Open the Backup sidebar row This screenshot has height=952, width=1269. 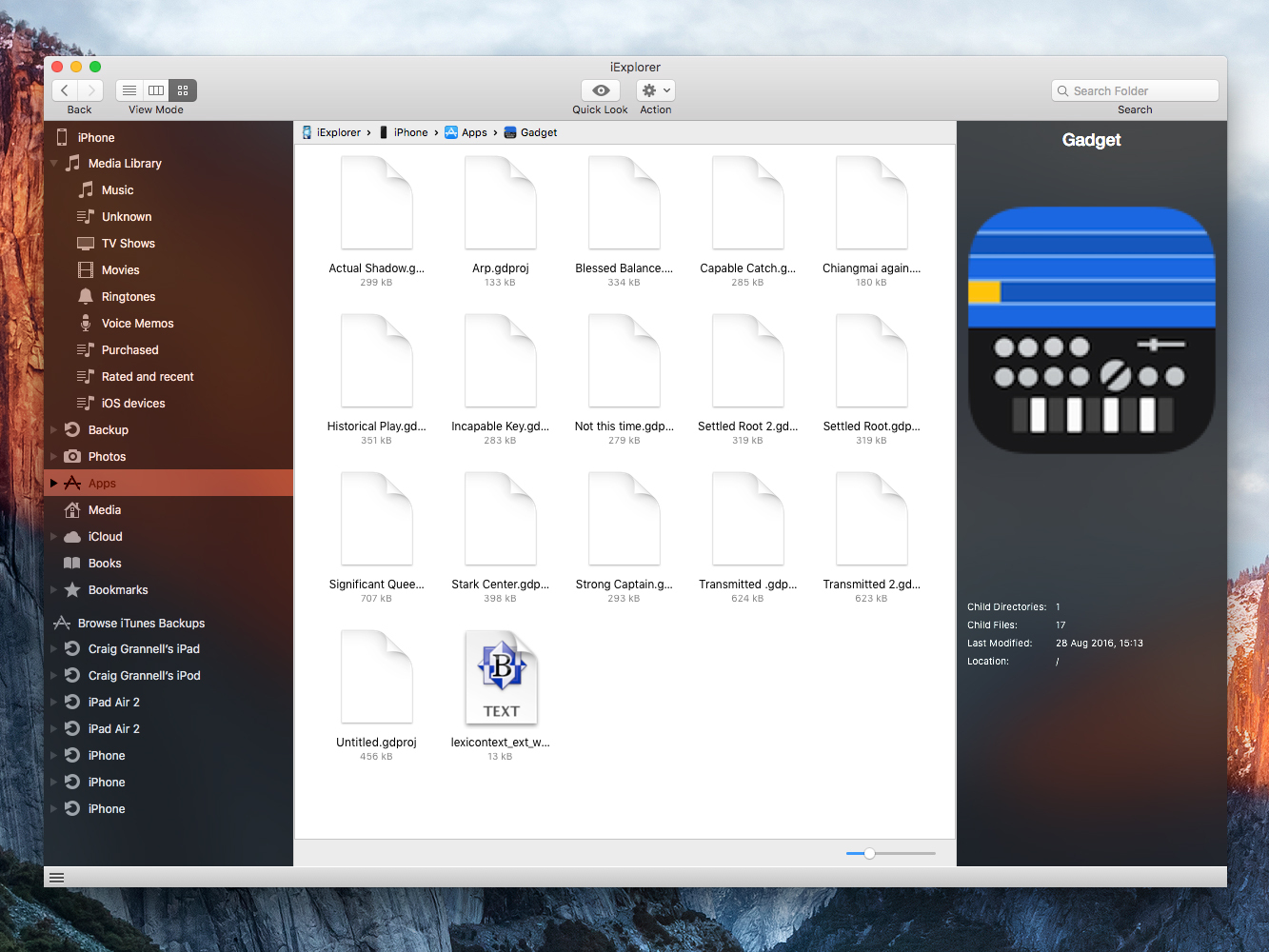(x=169, y=430)
